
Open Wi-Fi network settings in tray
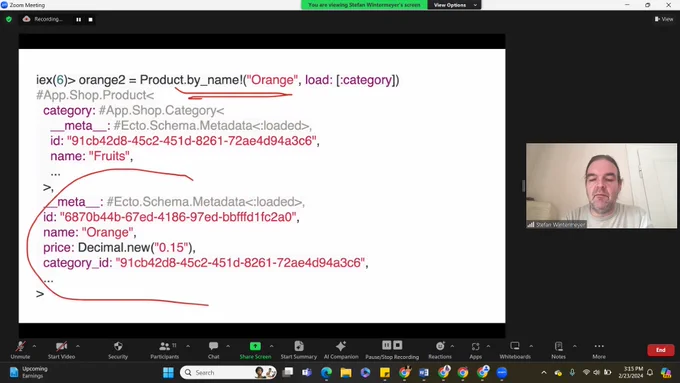[586, 373]
